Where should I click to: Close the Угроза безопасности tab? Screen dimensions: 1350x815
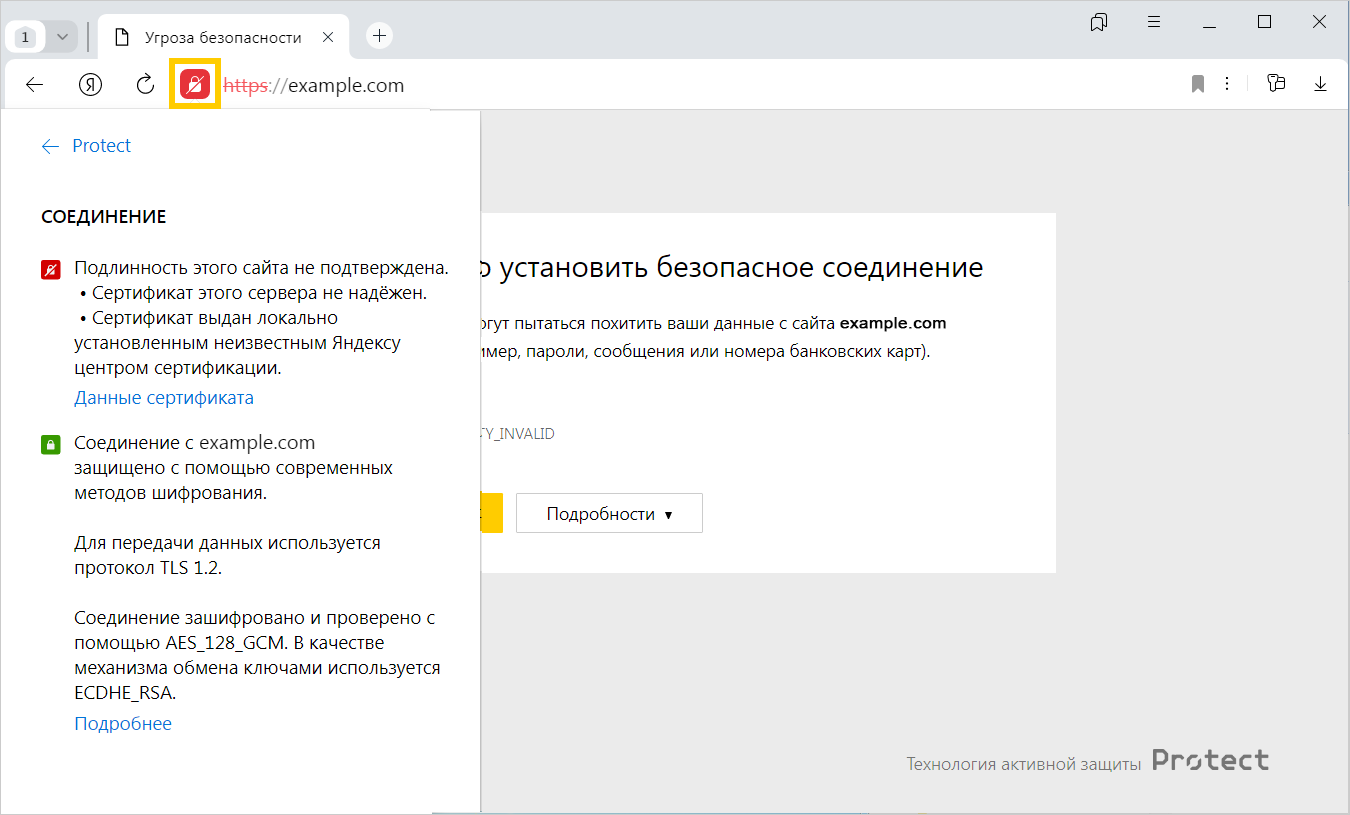[x=328, y=37]
